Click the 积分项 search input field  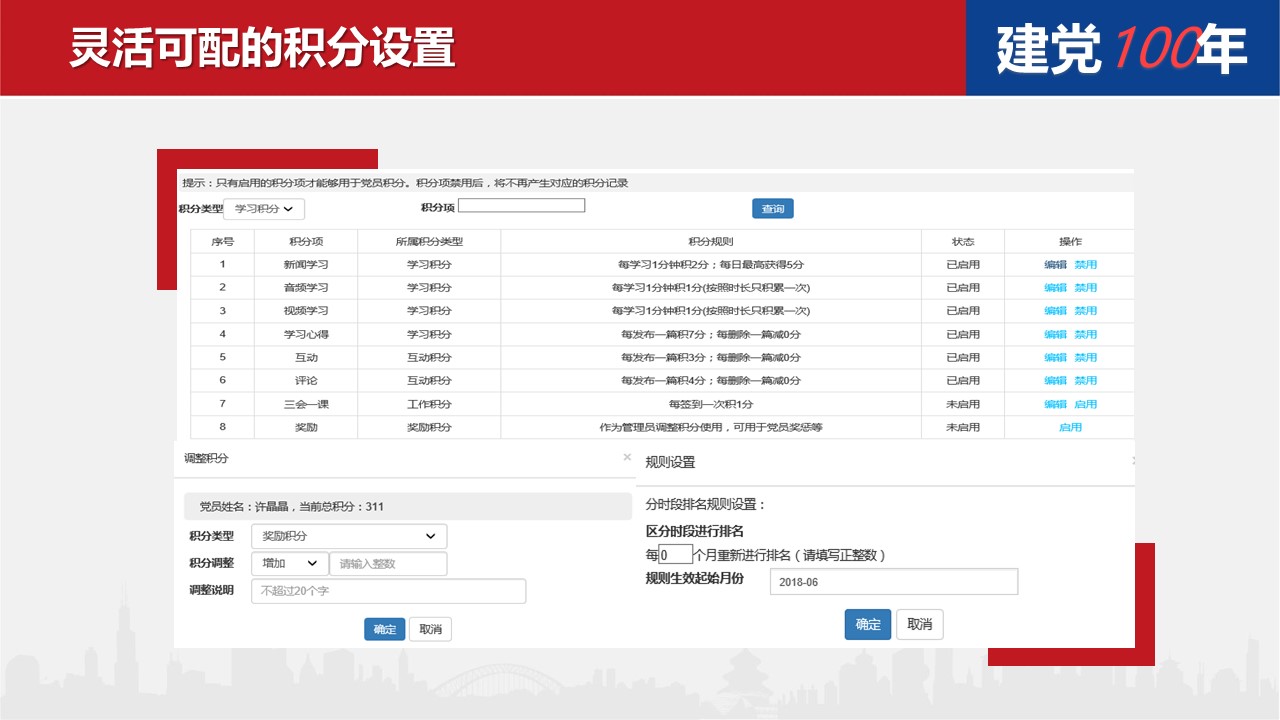coord(521,206)
